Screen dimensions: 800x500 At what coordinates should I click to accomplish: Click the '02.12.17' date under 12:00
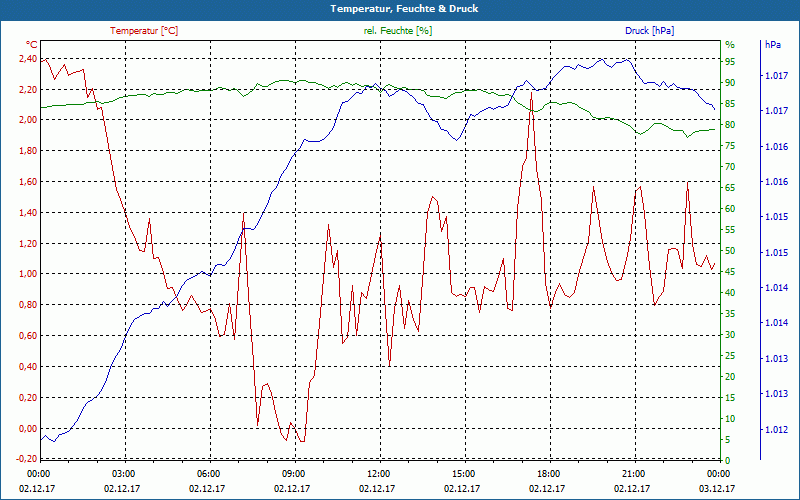[377, 488]
